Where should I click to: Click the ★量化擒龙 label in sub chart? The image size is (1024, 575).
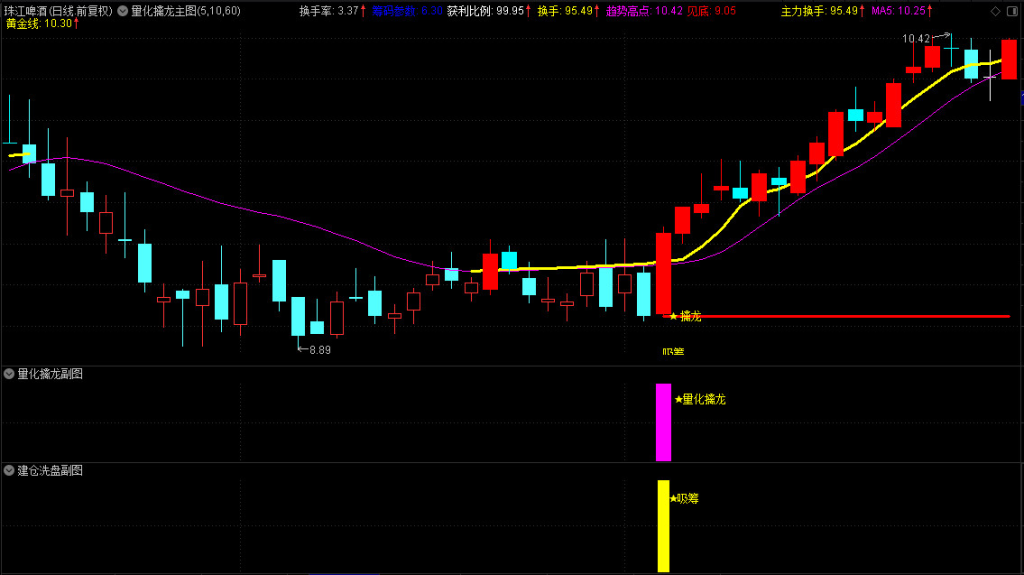pyautogui.click(x=700, y=399)
